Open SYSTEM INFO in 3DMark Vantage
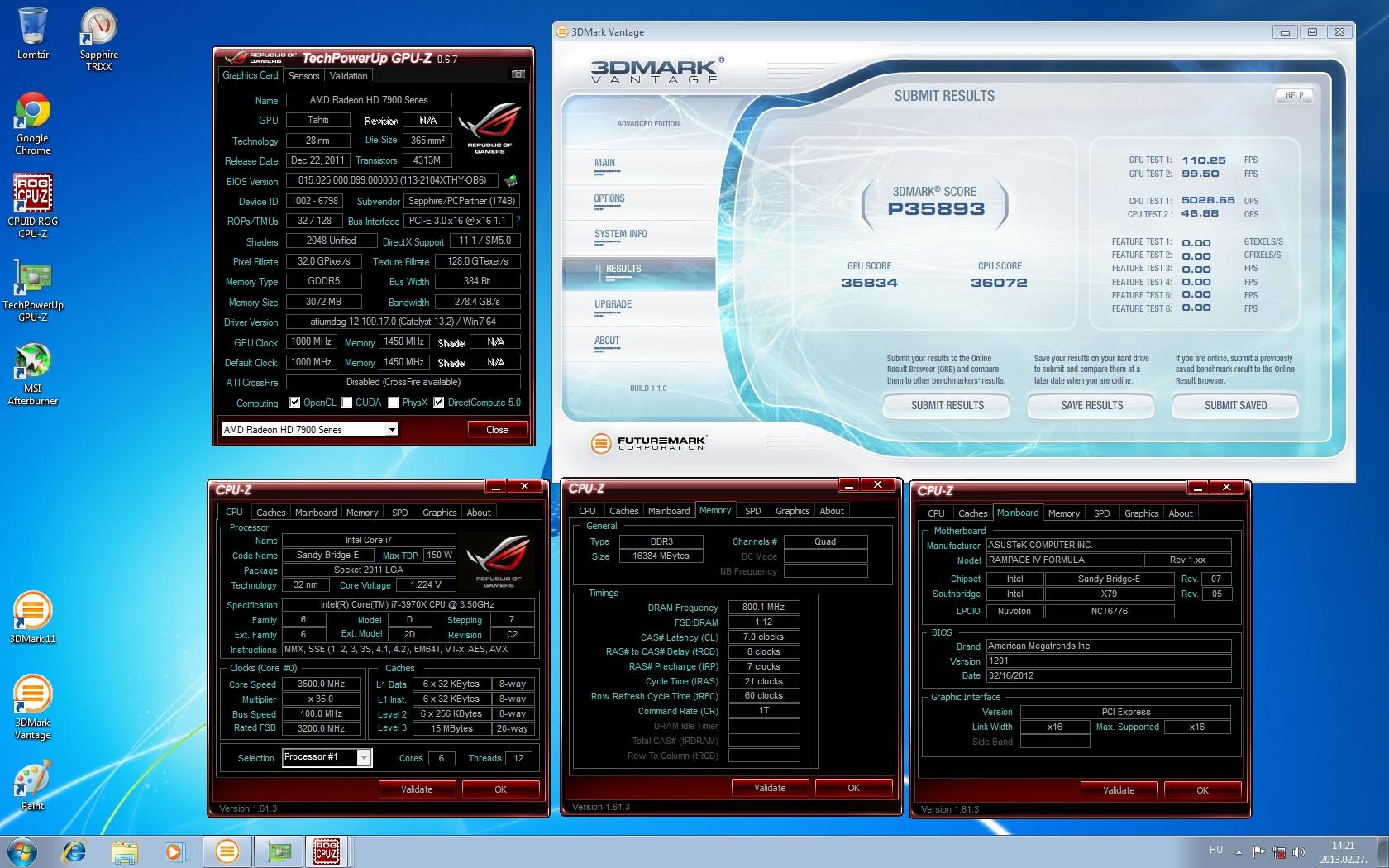Viewport: 1389px width, 868px height. 621,235
